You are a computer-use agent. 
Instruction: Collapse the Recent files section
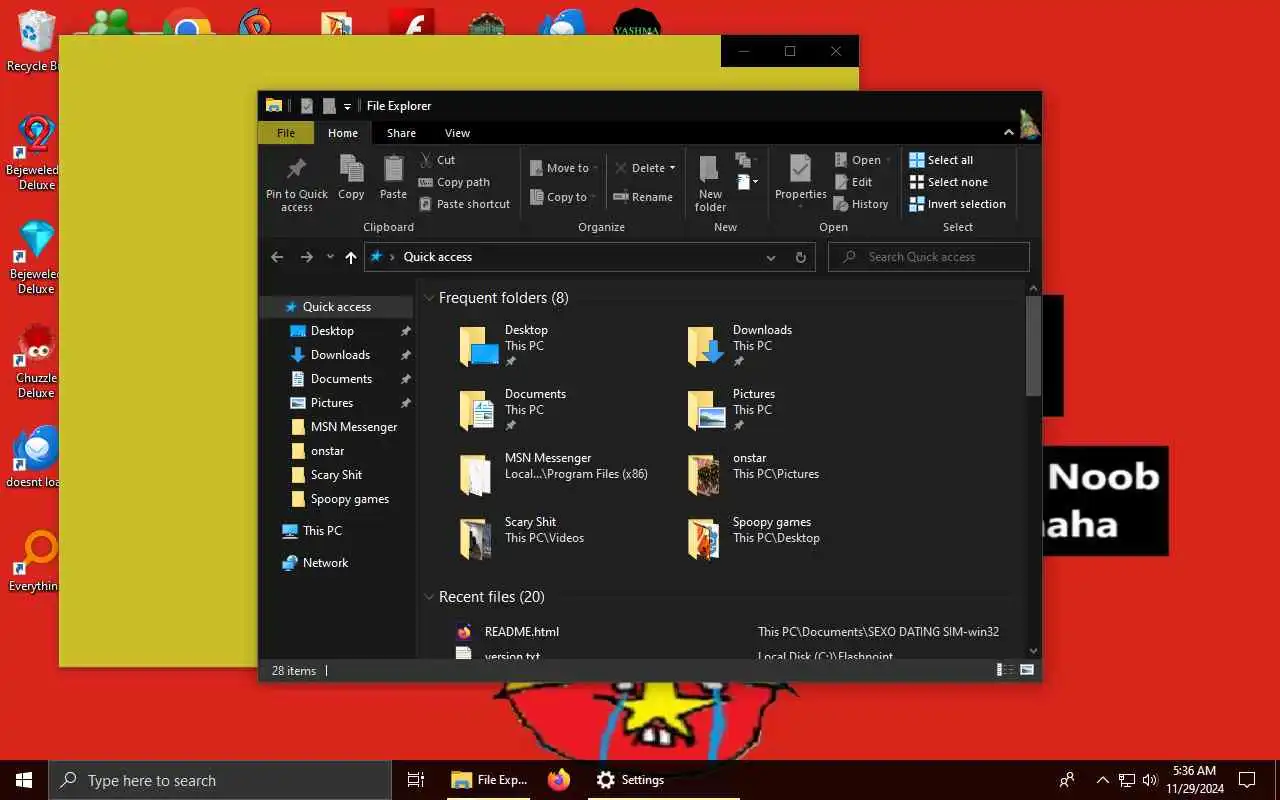point(429,597)
